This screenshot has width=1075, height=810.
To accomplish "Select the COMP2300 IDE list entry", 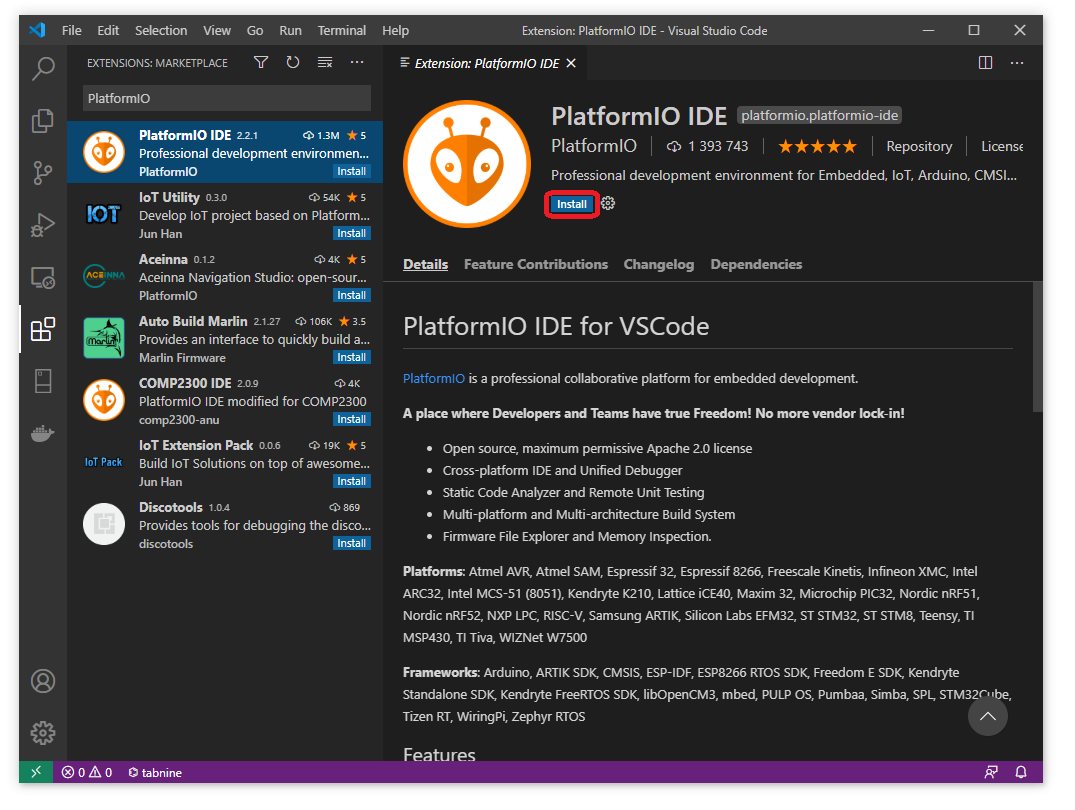I will click(225, 401).
